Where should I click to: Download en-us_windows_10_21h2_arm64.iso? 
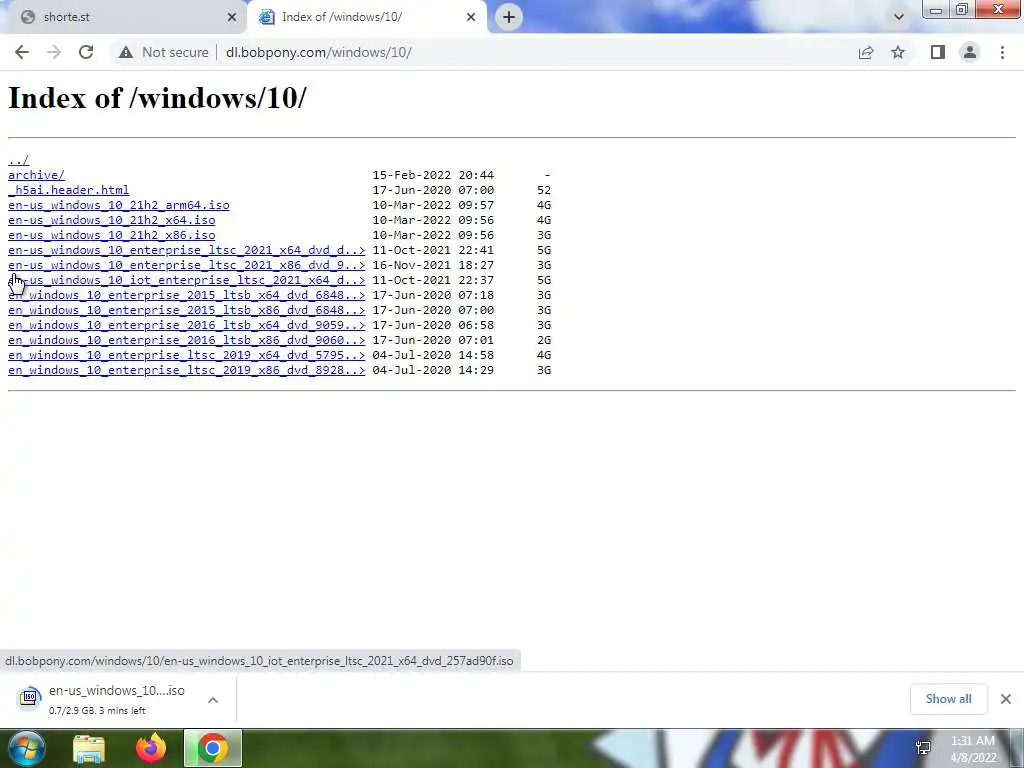[119, 205]
